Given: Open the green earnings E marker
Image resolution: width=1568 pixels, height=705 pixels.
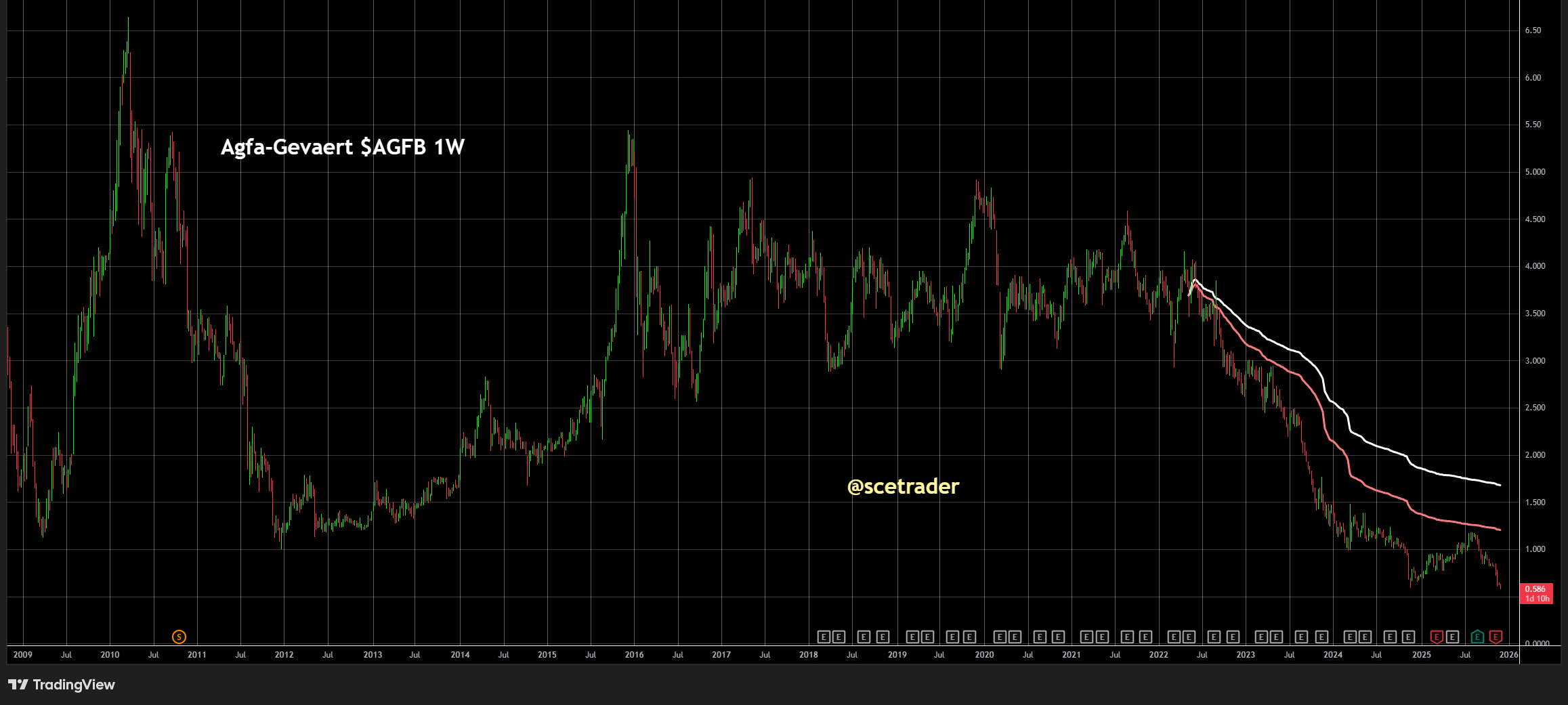Looking at the screenshot, I should click(1477, 637).
